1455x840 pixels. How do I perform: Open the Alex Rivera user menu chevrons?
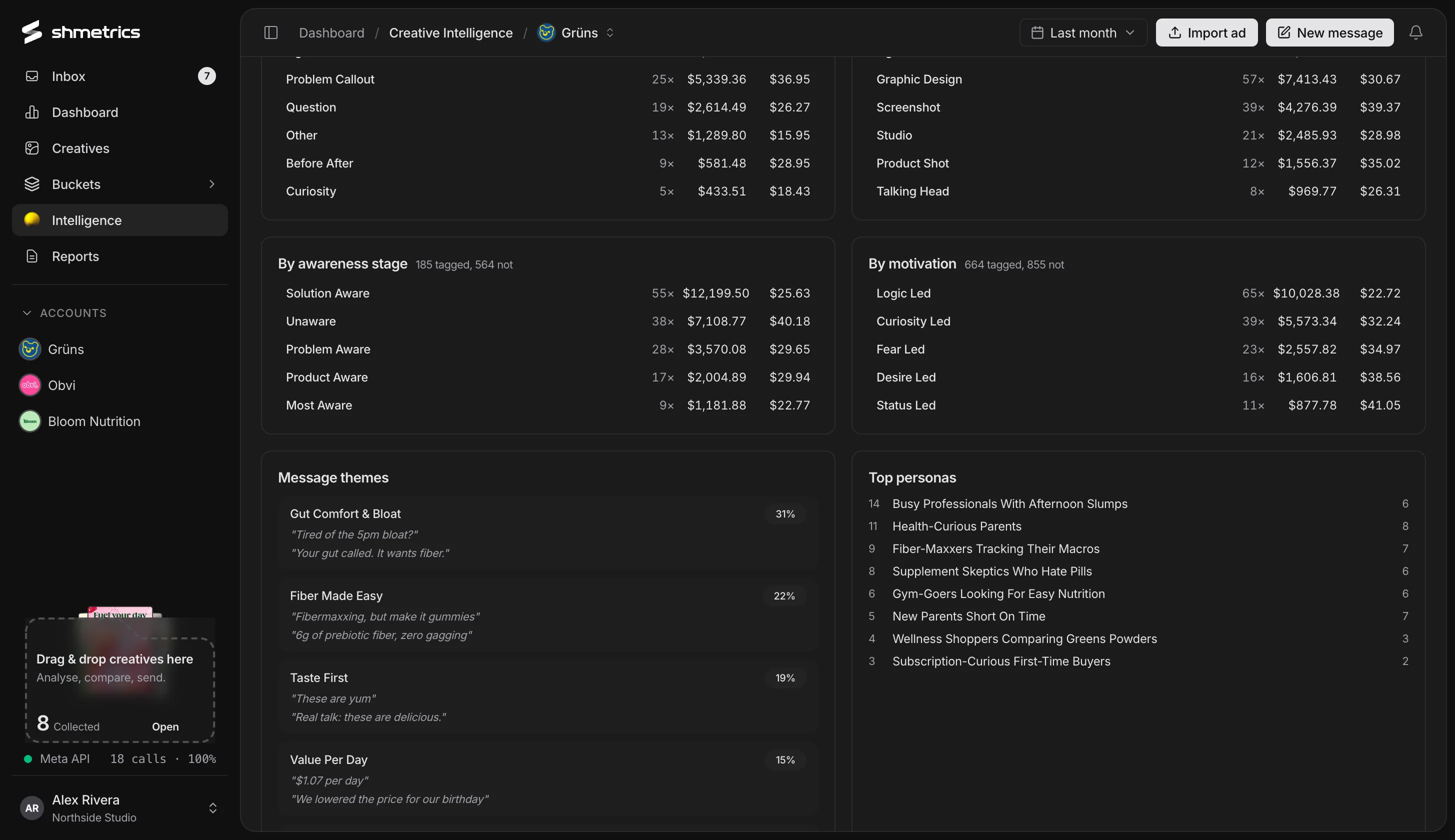(212, 807)
